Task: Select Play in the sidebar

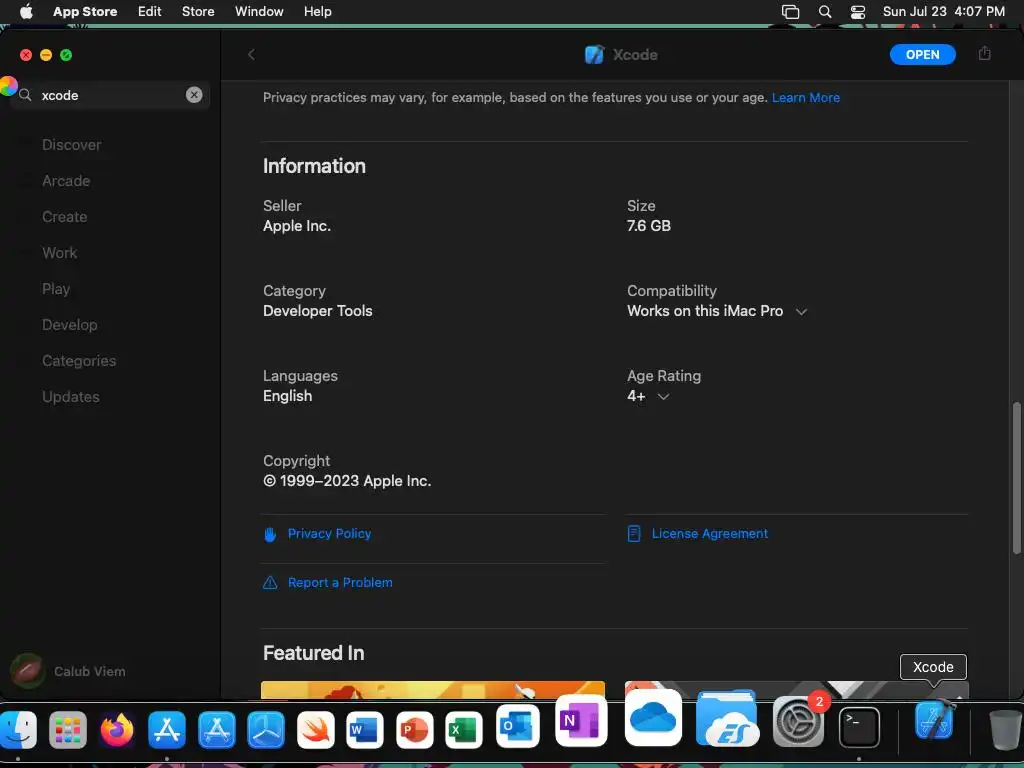Action: (56, 289)
